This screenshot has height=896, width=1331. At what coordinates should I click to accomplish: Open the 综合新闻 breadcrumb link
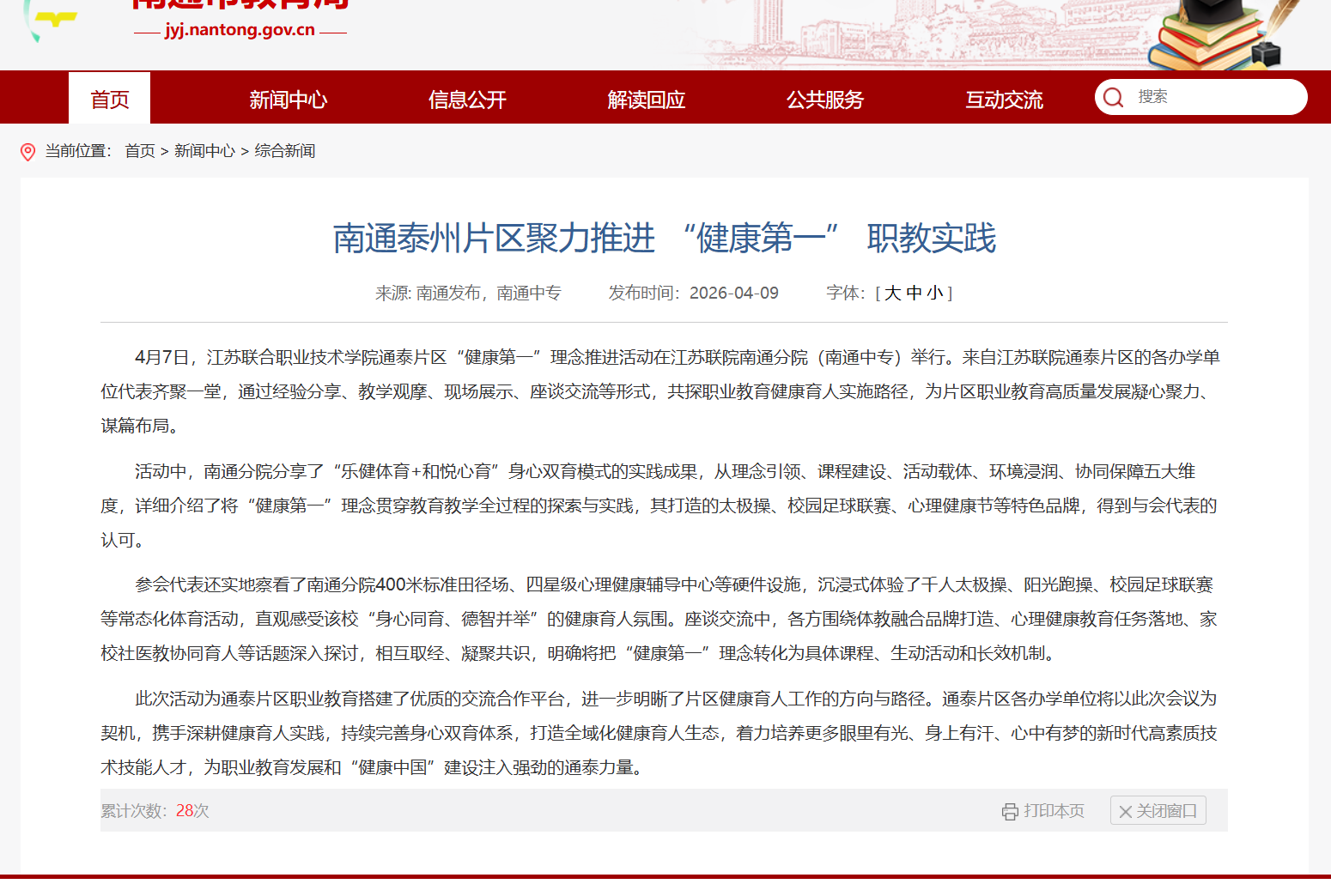(x=285, y=151)
